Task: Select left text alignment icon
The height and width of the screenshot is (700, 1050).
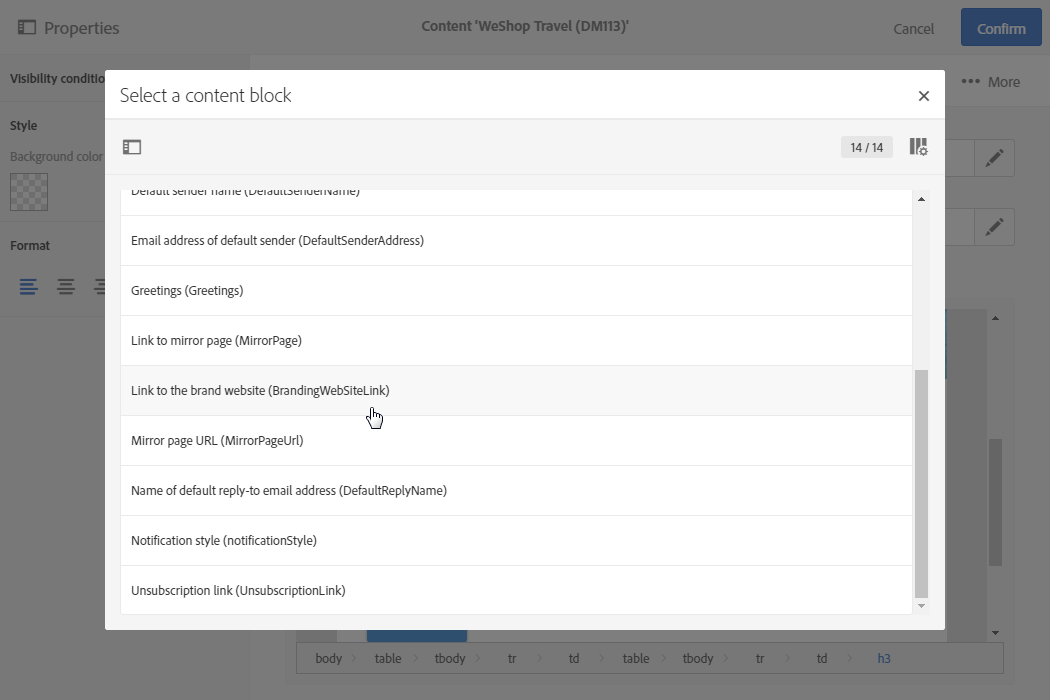Action: point(29,287)
